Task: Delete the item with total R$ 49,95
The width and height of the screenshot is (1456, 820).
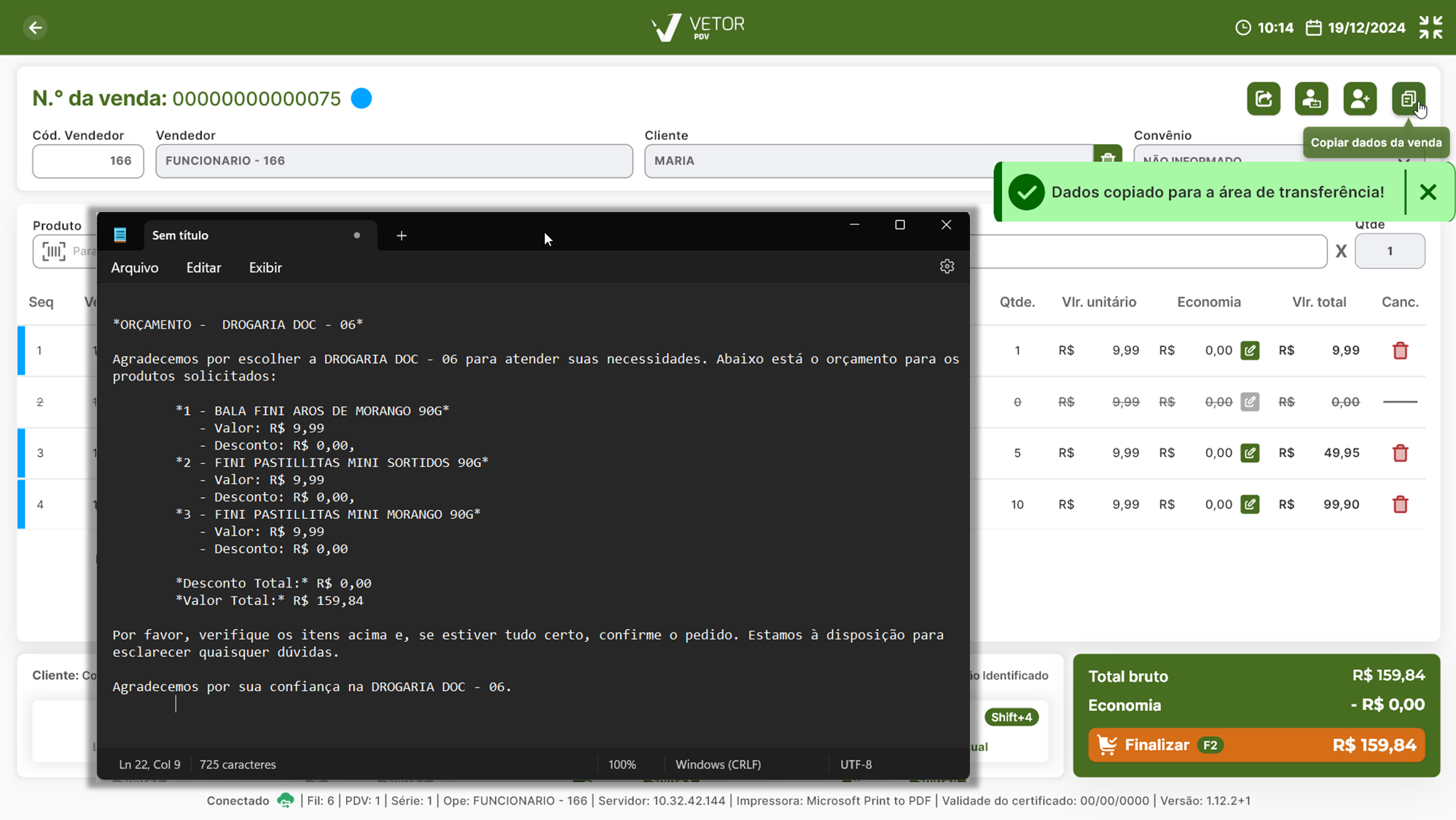Action: (1400, 453)
